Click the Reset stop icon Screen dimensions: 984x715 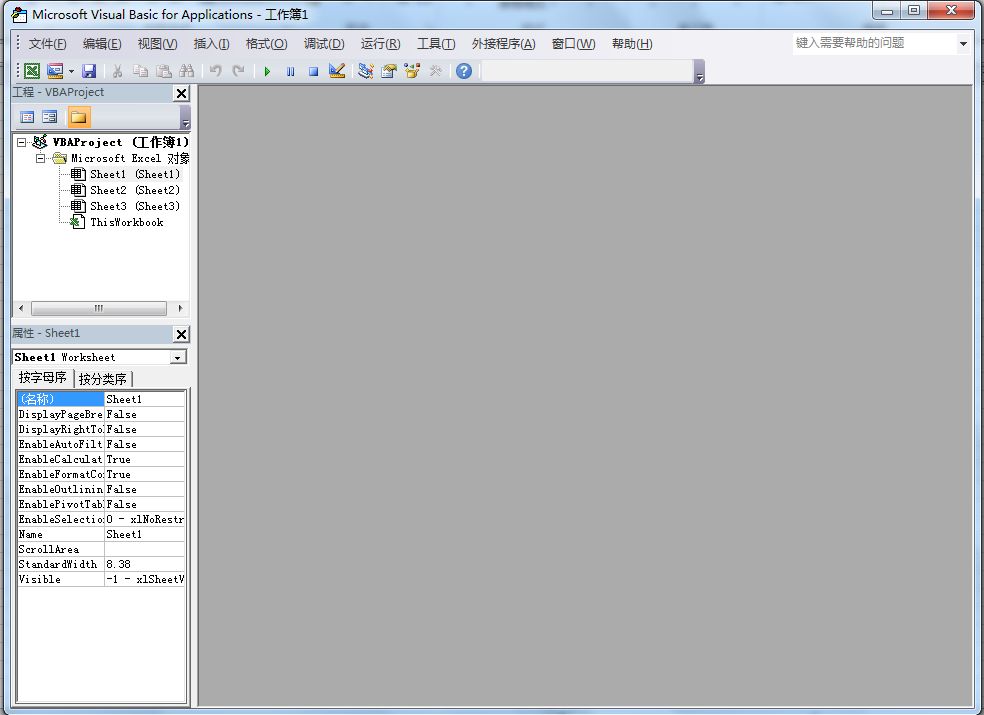tap(313, 72)
